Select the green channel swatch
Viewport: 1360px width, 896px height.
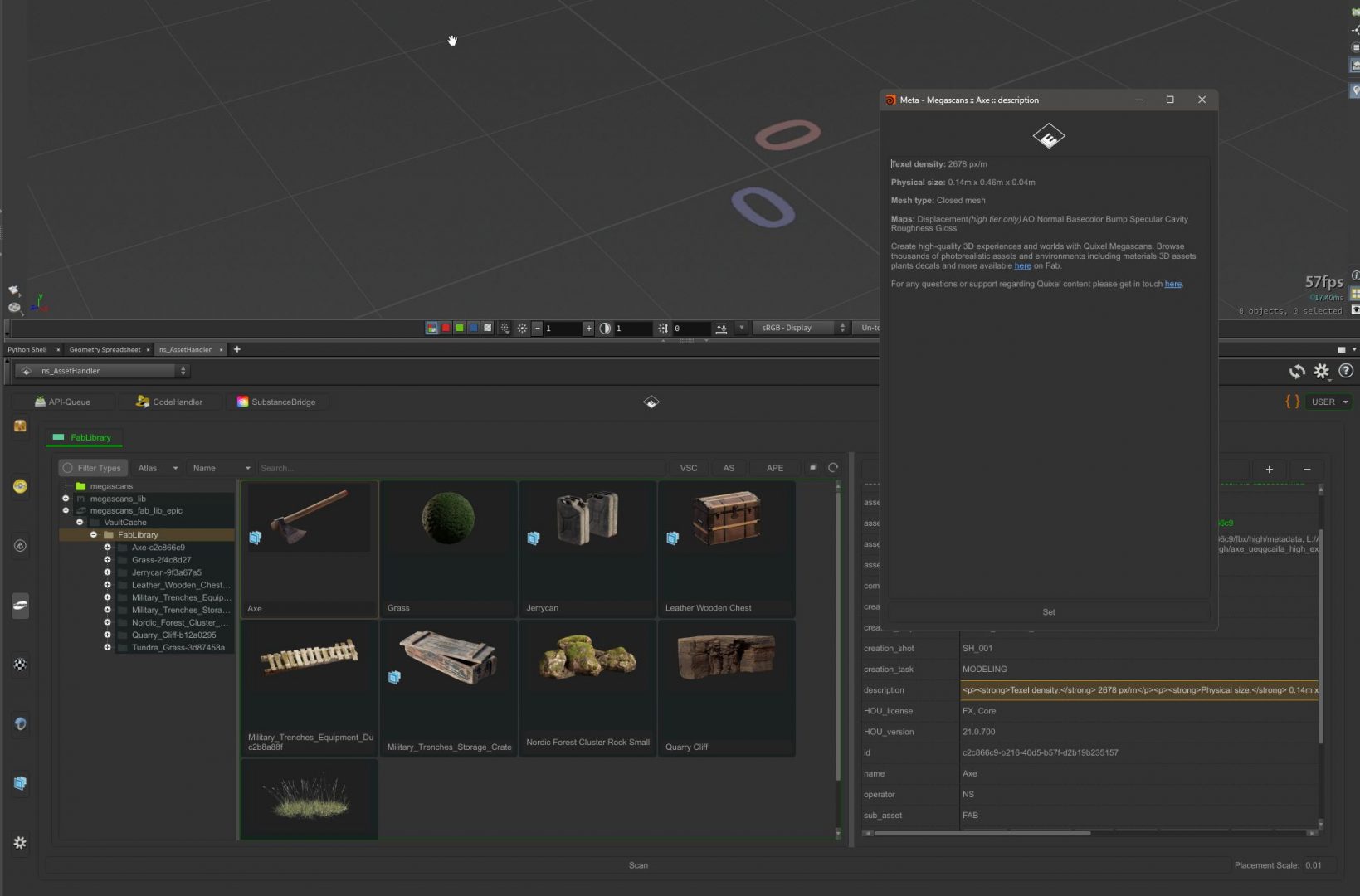tap(460, 328)
